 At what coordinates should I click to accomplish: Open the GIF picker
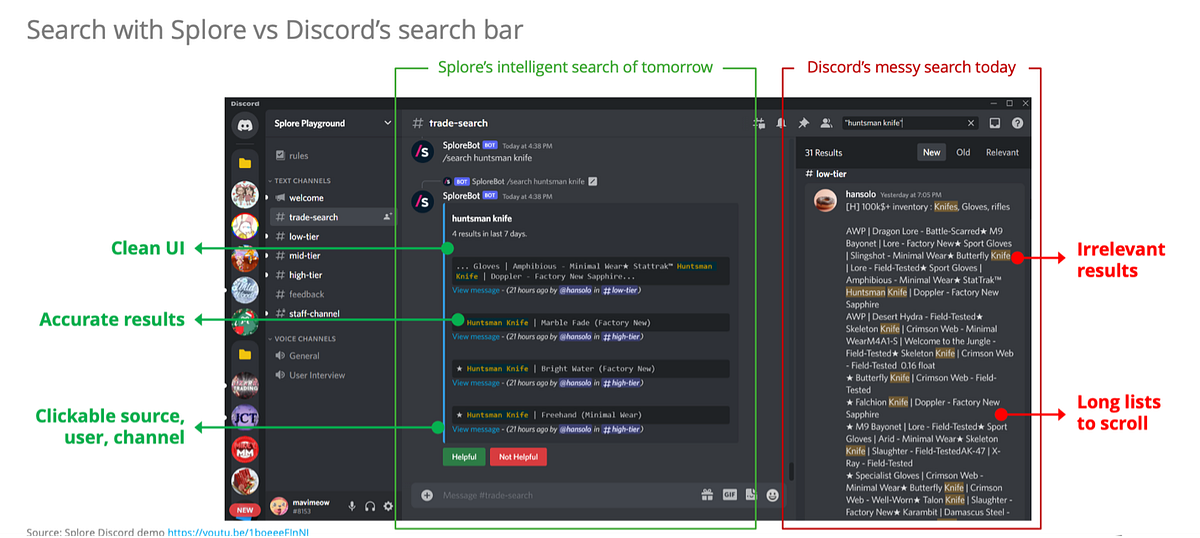(x=729, y=494)
